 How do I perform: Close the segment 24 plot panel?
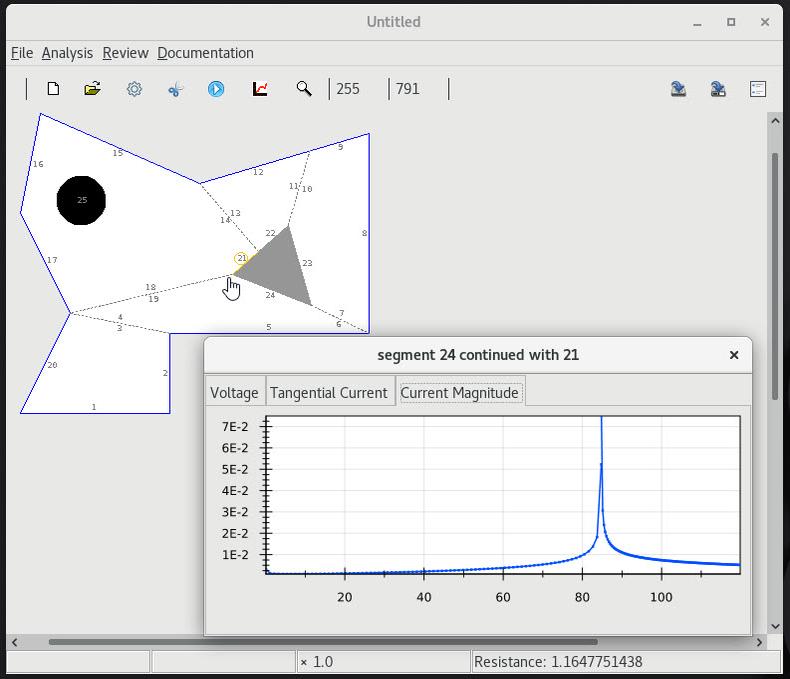click(x=734, y=355)
